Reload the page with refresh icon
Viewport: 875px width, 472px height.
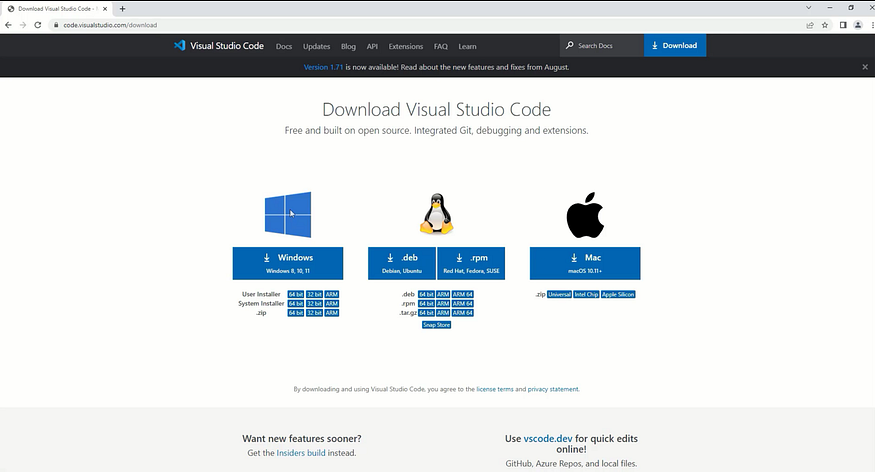[38, 25]
